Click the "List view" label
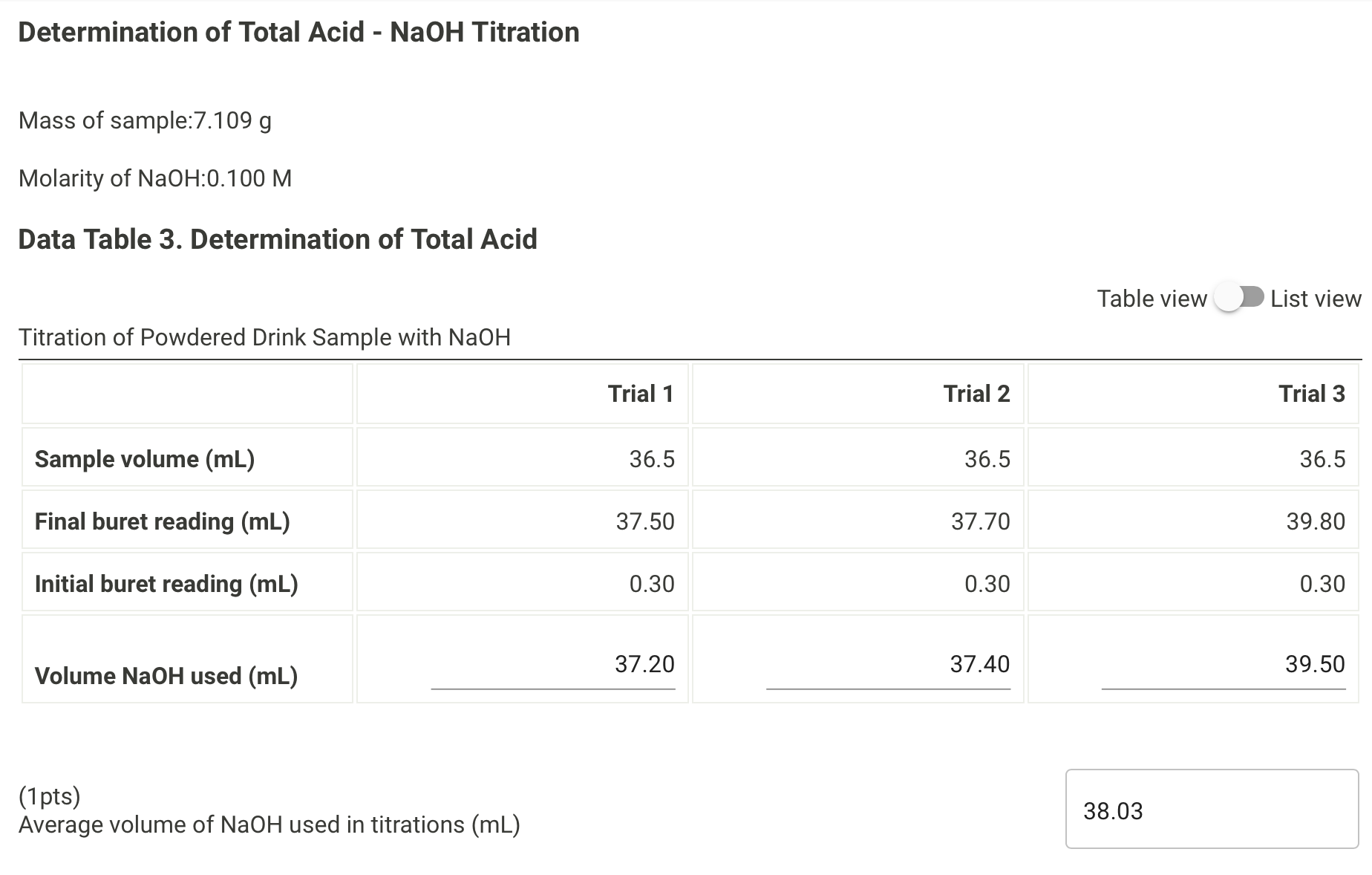The width and height of the screenshot is (1372, 875). (1316, 299)
